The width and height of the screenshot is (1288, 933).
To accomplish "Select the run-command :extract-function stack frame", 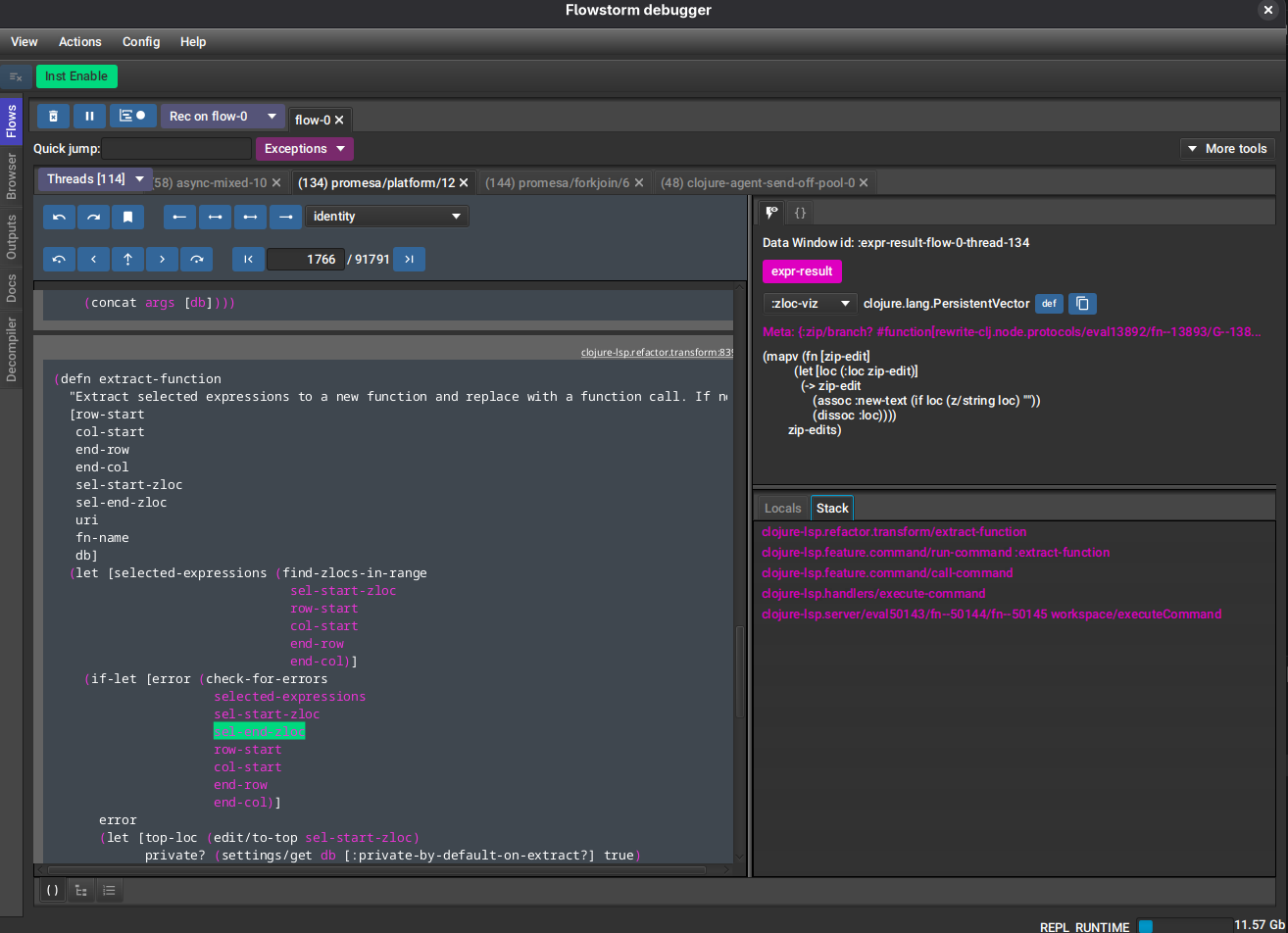I will point(936,552).
